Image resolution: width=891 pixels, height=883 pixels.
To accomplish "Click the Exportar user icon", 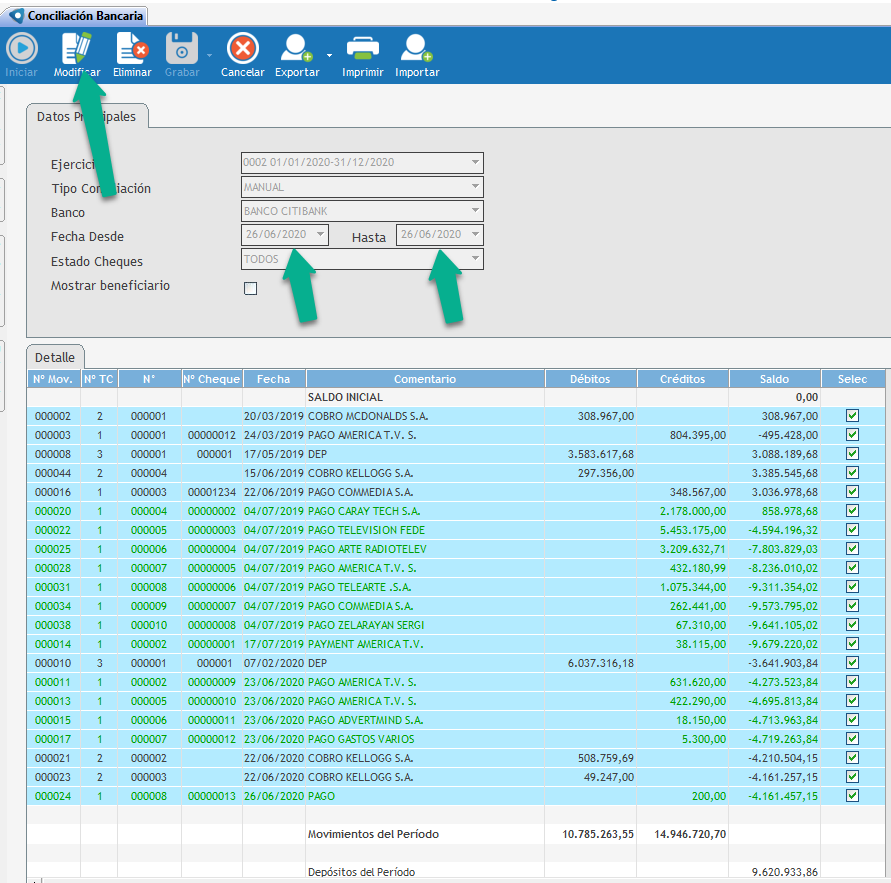I will click(x=296, y=49).
